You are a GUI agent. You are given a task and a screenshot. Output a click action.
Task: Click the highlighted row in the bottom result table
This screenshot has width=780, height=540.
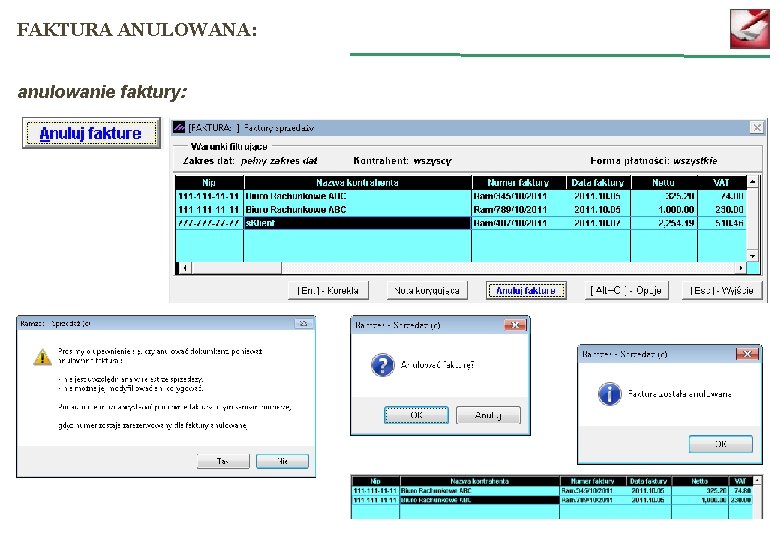(x=552, y=500)
